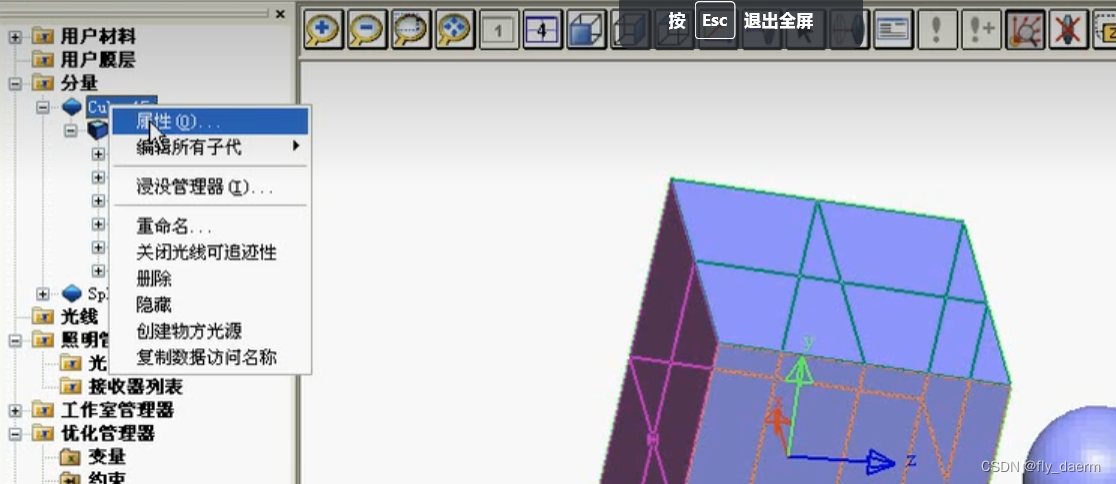Click the gray exclamation mark icon
1116x484 pixels.
(x=937, y=29)
